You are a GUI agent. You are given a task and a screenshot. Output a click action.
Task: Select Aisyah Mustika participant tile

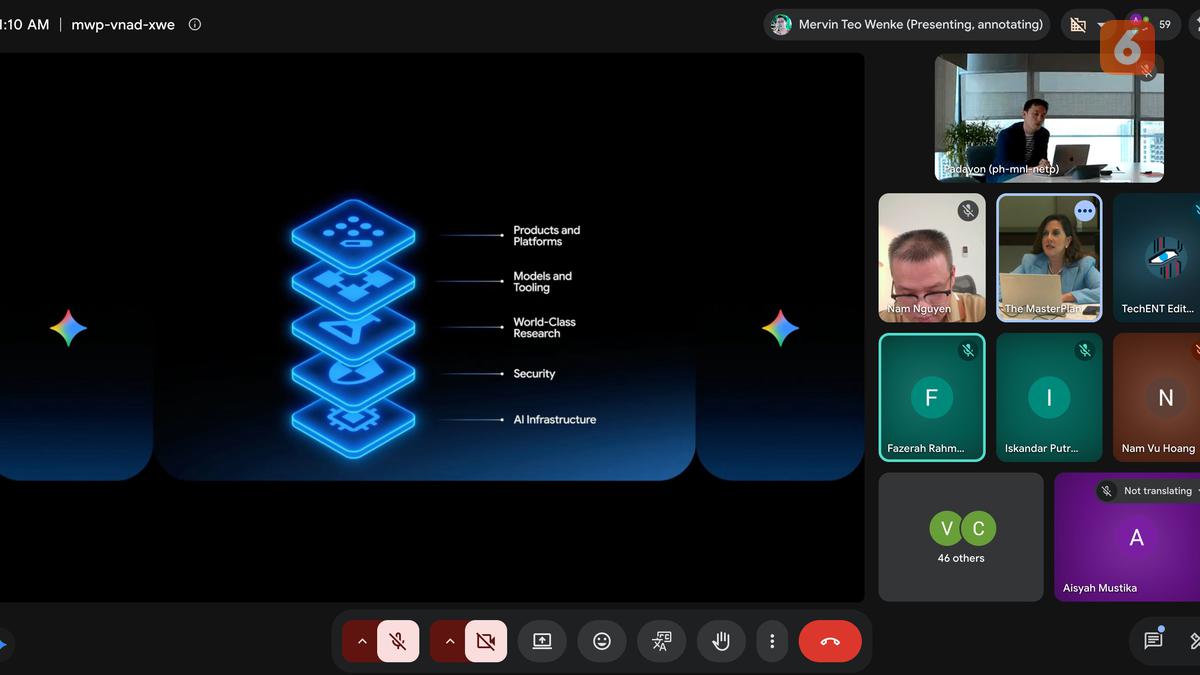pos(1127,537)
